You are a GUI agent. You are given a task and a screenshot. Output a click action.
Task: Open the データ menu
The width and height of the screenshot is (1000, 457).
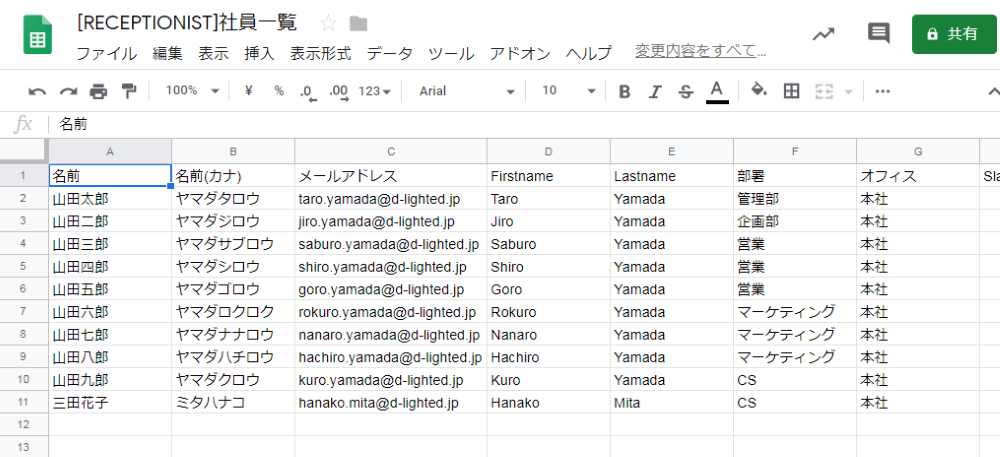click(x=389, y=53)
